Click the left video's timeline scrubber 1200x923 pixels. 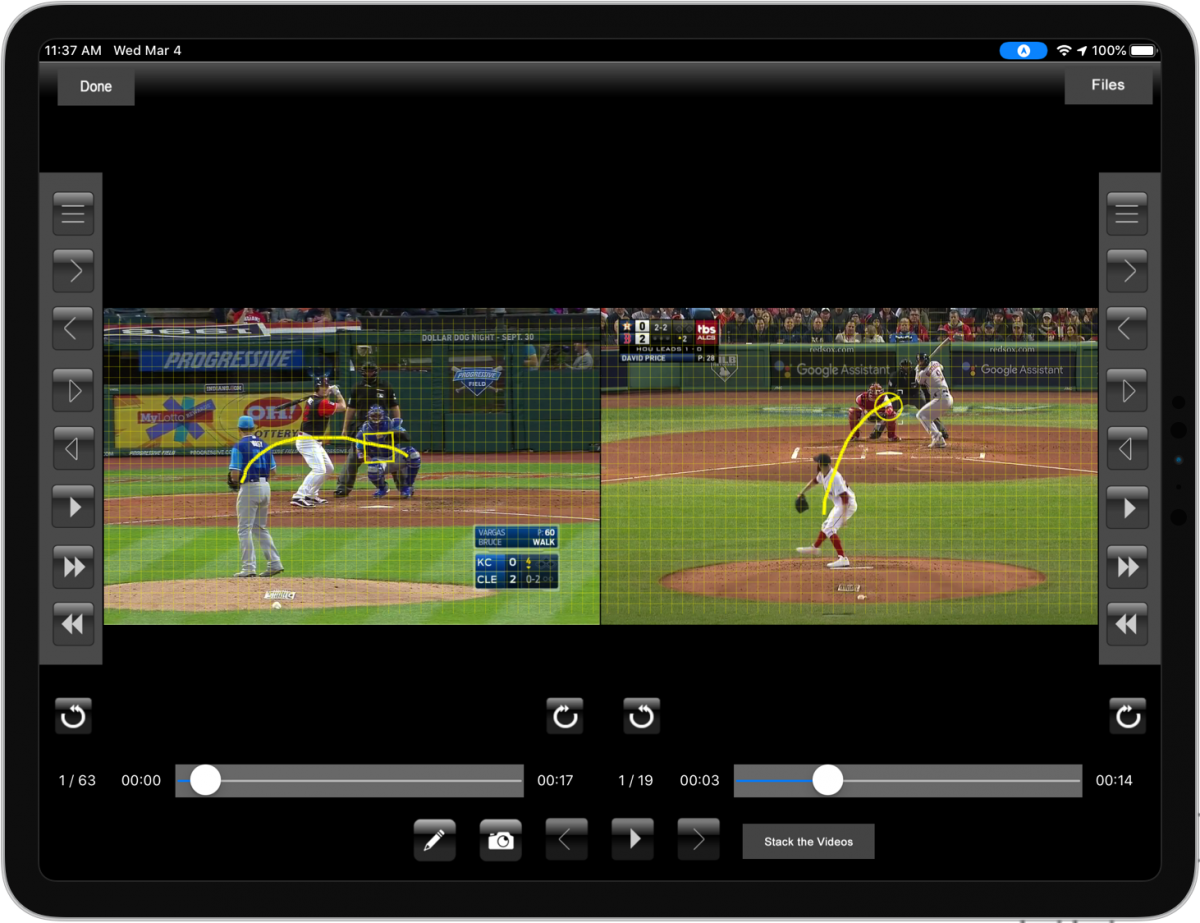coord(350,781)
